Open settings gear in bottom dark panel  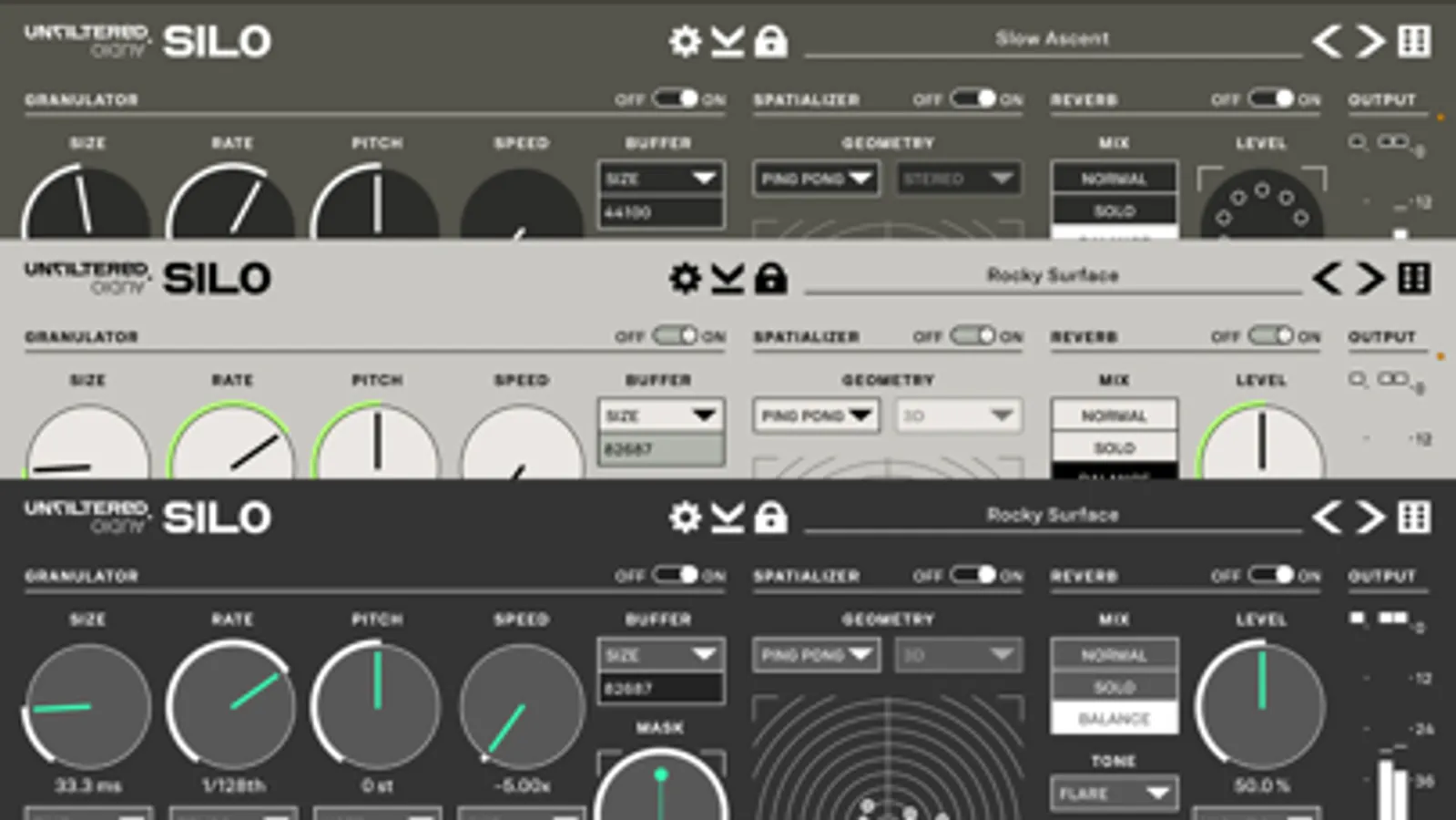(x=685, y=517)
